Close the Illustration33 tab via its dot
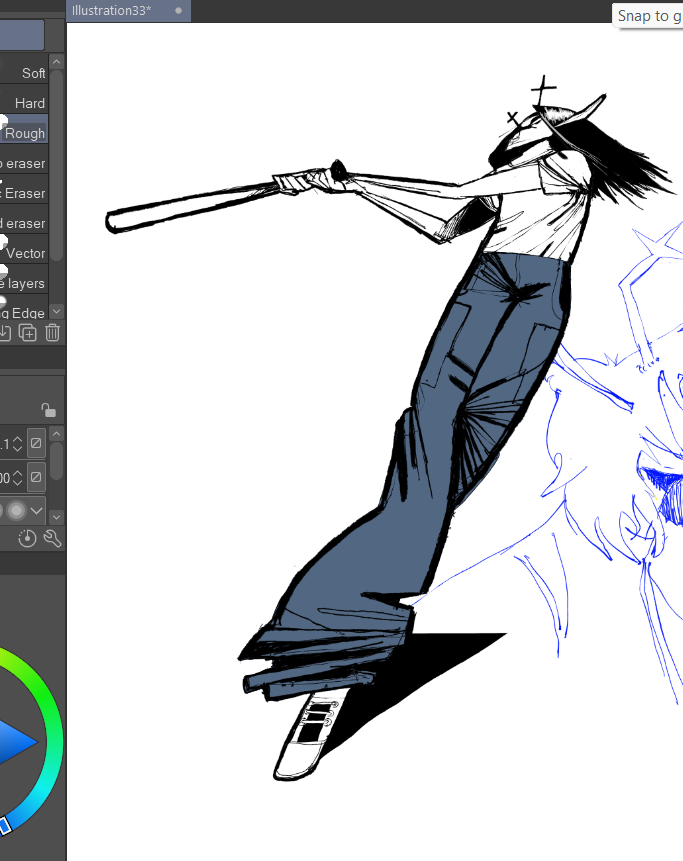 pyautogui.click(x=178, y=10)
